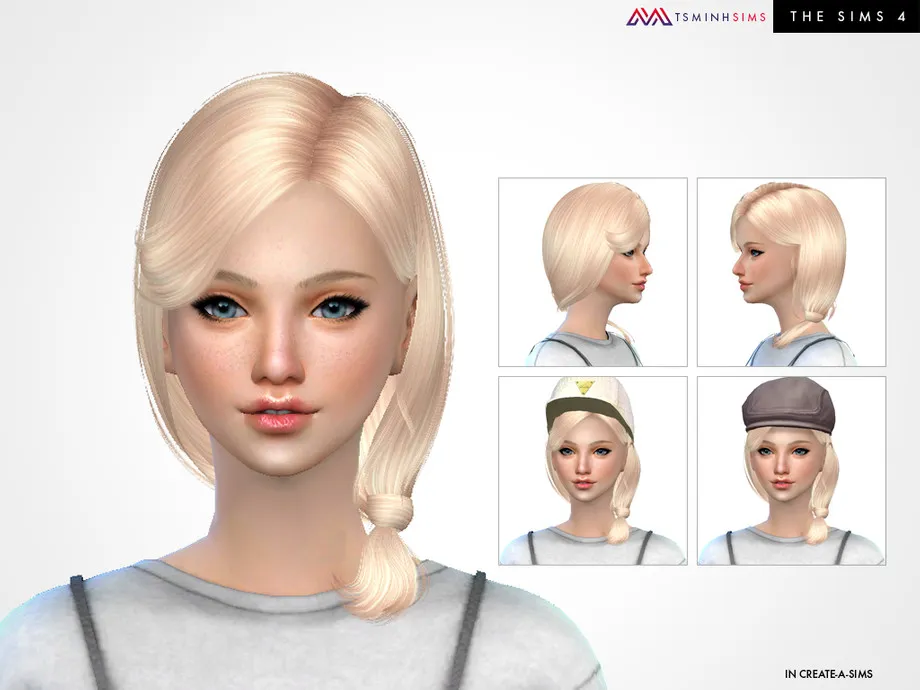Click the TSMinhSims triangular logo icon
This screenshot has width=920, height=690.
[x=648, y=17]
